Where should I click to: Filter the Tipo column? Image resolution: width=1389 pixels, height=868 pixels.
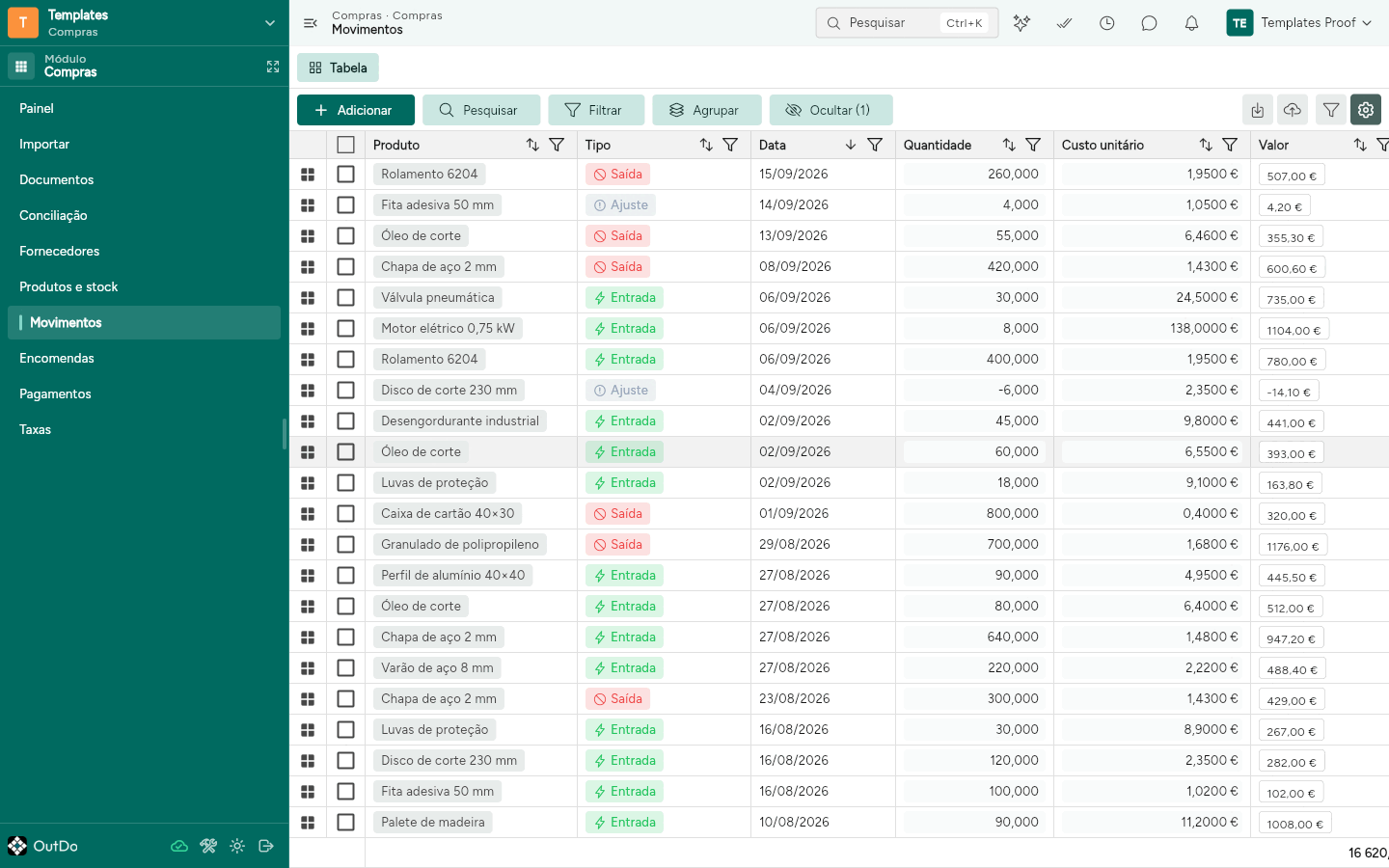coord(730,145)
